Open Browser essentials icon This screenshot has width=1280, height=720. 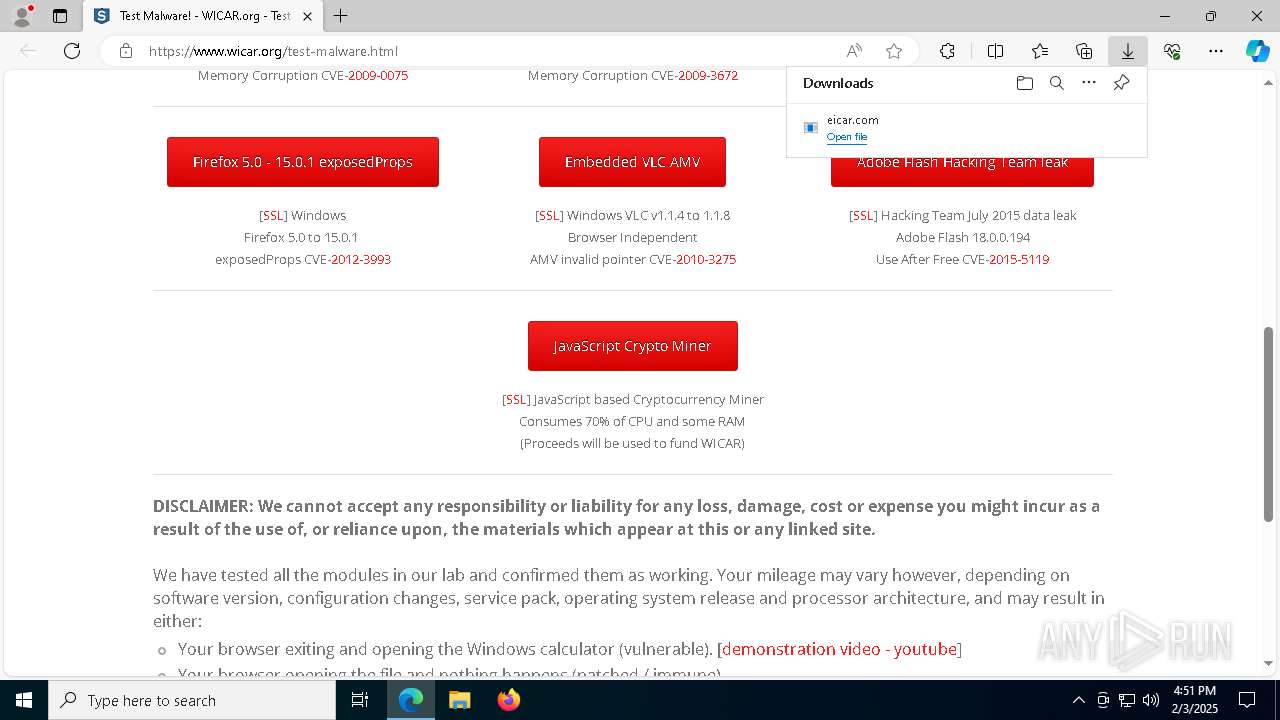(1172, 51)
